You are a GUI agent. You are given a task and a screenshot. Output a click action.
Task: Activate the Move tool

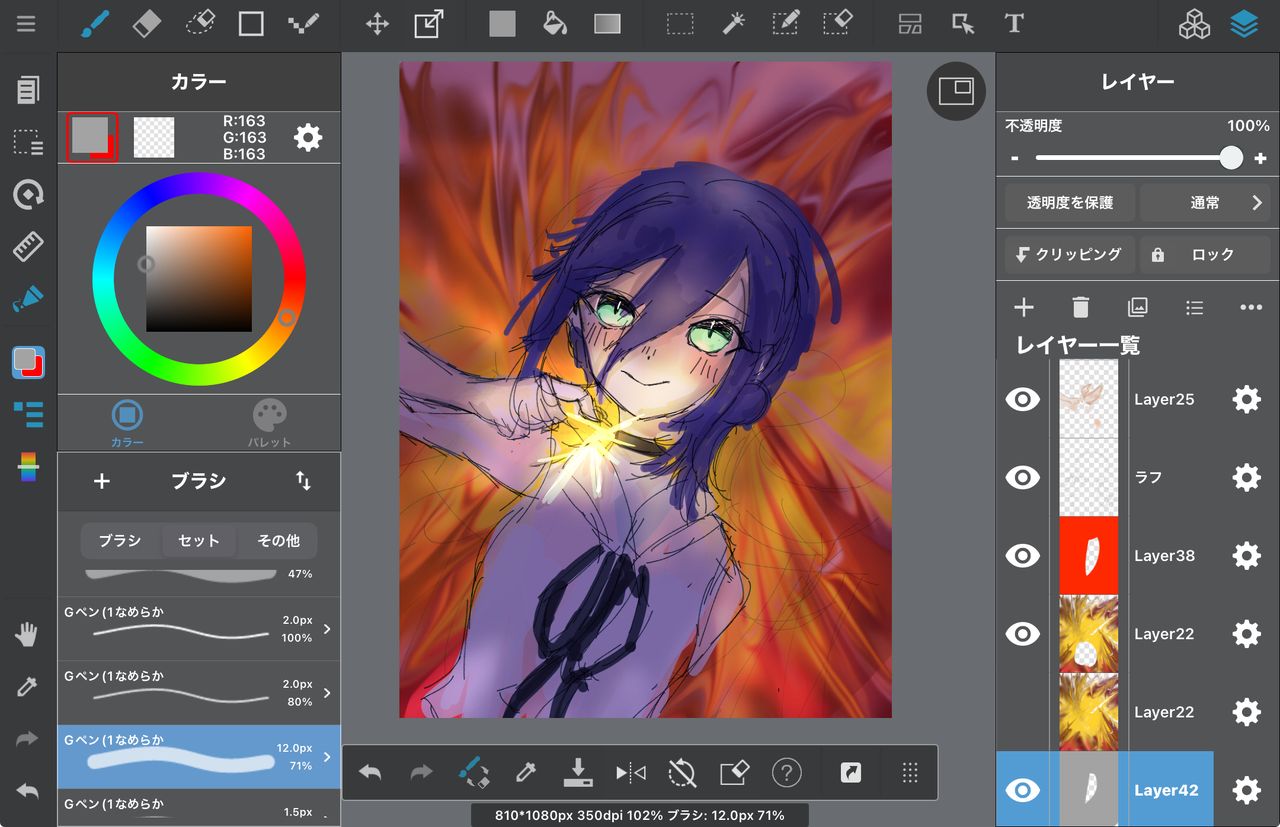[377, 24]
